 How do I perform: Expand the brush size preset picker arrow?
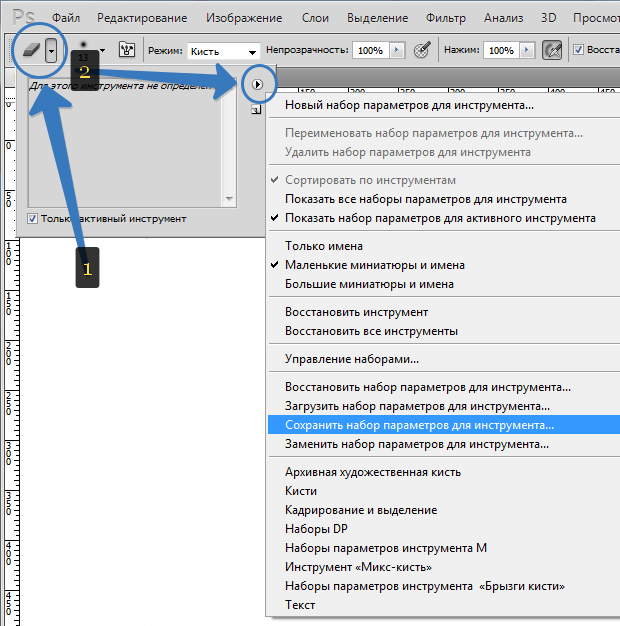click(x=103, y=50)
